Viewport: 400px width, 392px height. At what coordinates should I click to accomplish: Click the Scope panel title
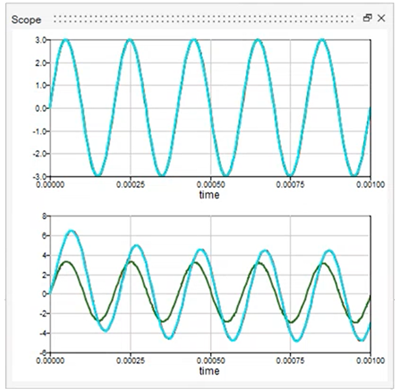tap(26, 19)
